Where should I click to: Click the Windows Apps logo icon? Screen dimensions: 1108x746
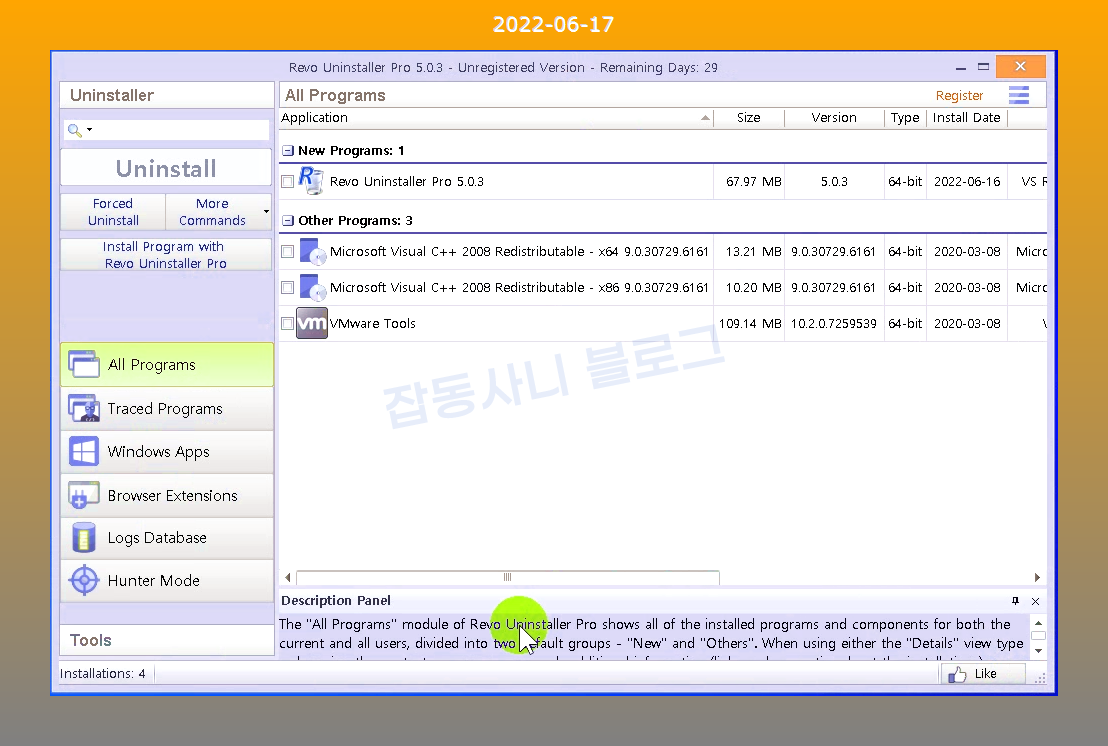point(84,451)
